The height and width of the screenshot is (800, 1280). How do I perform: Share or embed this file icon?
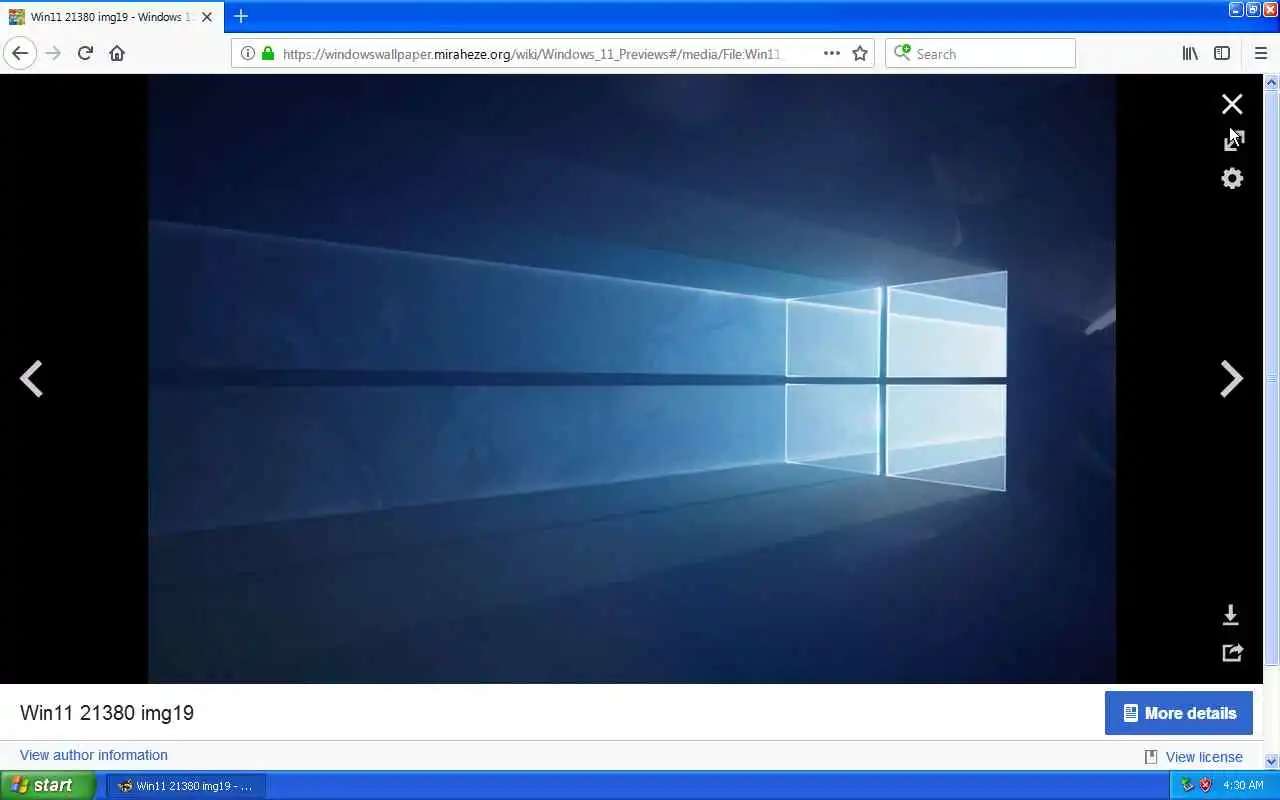pos(1232,652)
